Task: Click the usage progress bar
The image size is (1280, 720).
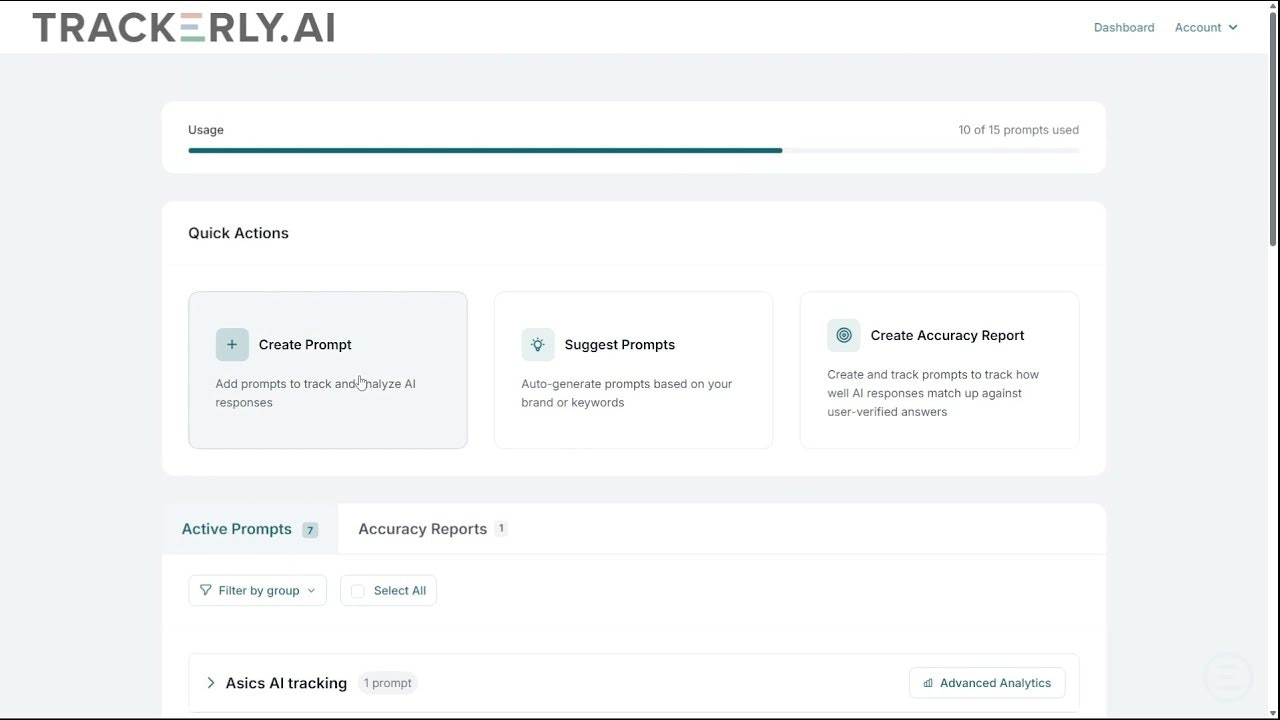Action: (634, 151)
